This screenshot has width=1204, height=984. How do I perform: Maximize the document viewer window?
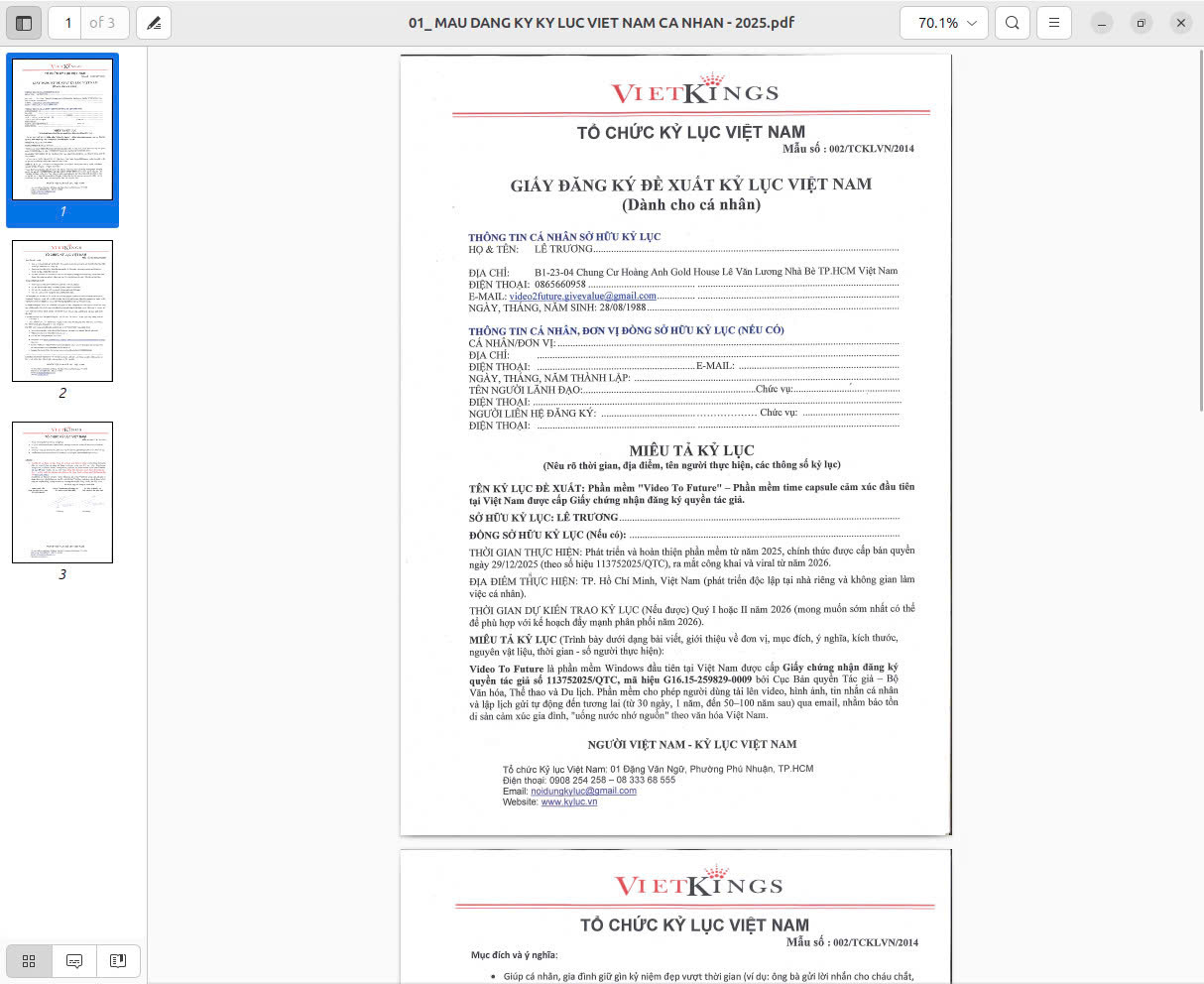[1141, 23]
